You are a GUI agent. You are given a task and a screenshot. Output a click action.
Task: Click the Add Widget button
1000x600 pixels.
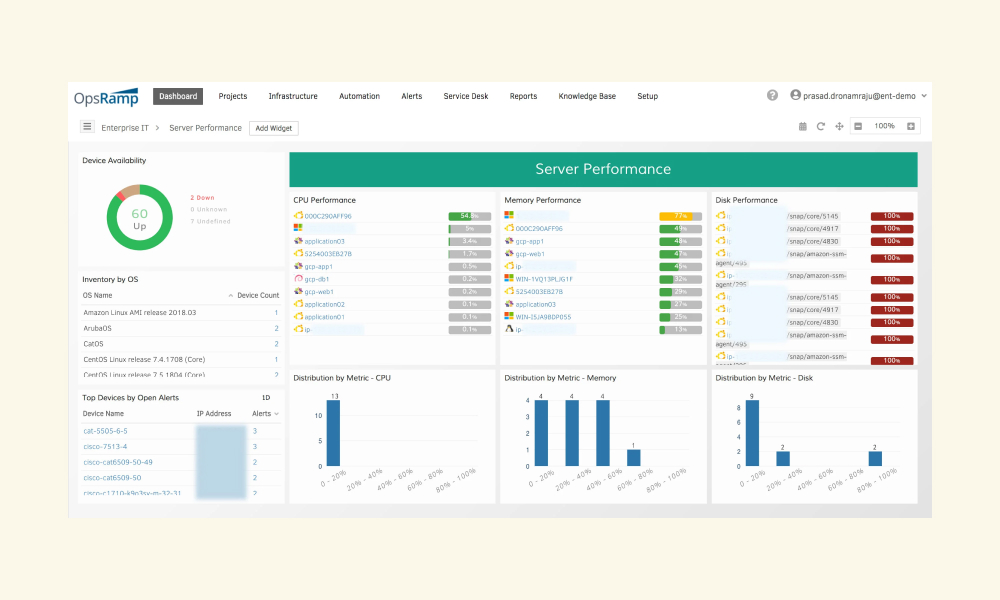point(274,128)
